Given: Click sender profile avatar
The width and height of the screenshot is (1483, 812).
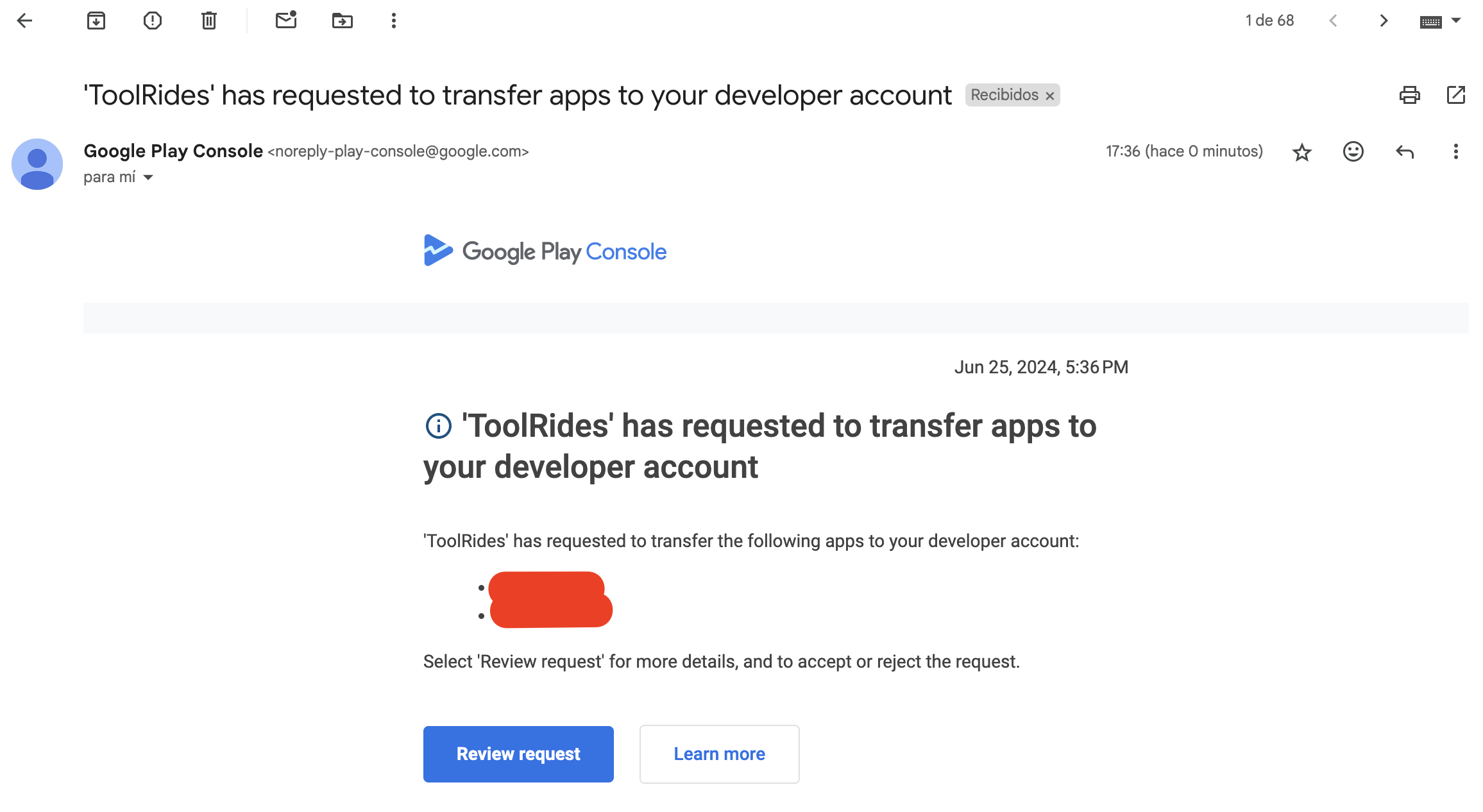Looking at the screenshot, I should (x=37, y=164).
